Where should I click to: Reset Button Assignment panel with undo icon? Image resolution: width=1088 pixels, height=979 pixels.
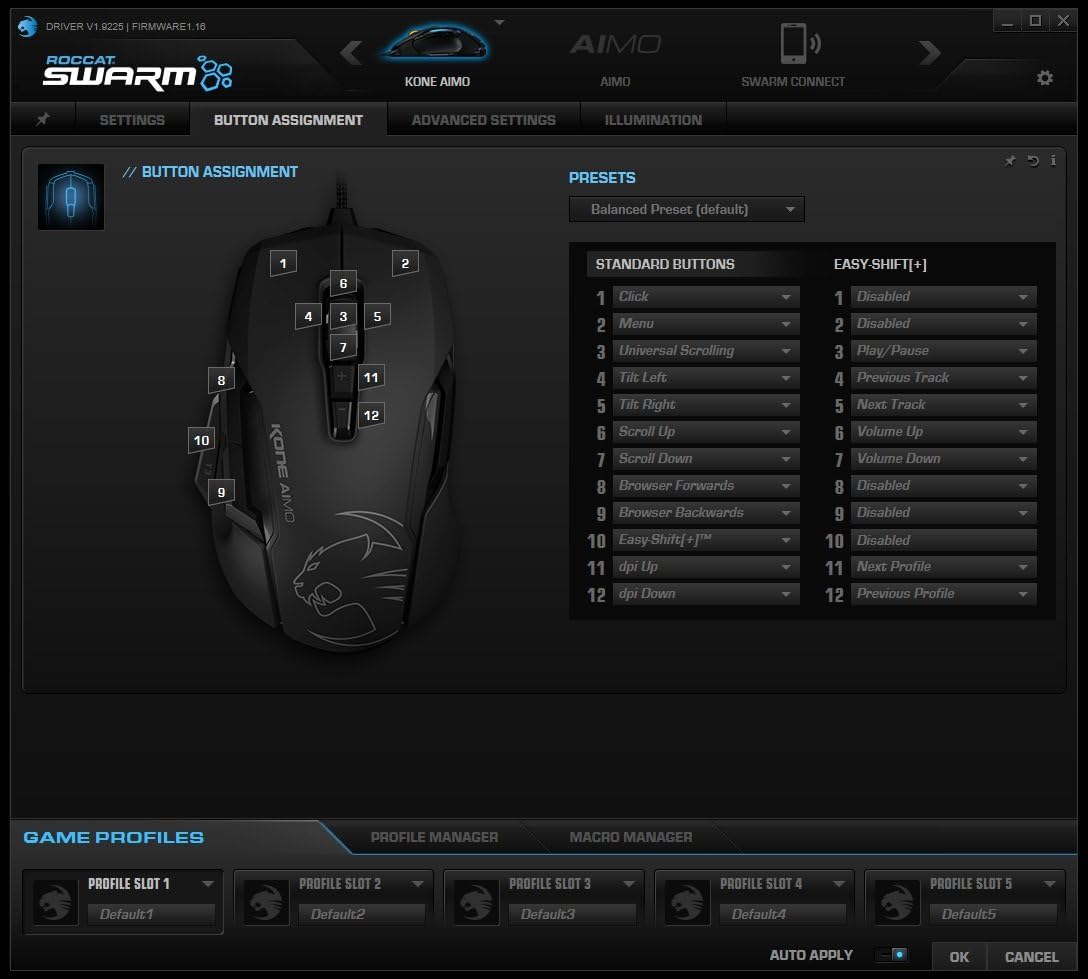click(1032, 161)
